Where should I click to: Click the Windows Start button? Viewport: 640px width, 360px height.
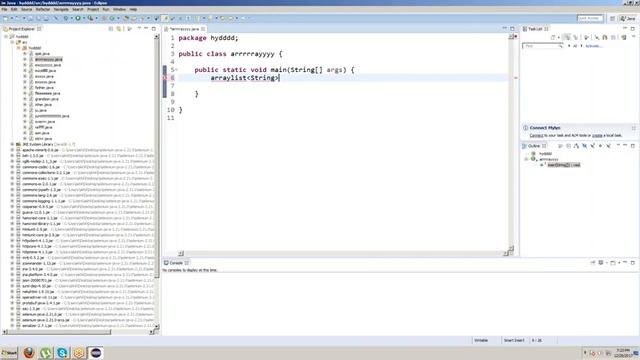click(9, 353)
